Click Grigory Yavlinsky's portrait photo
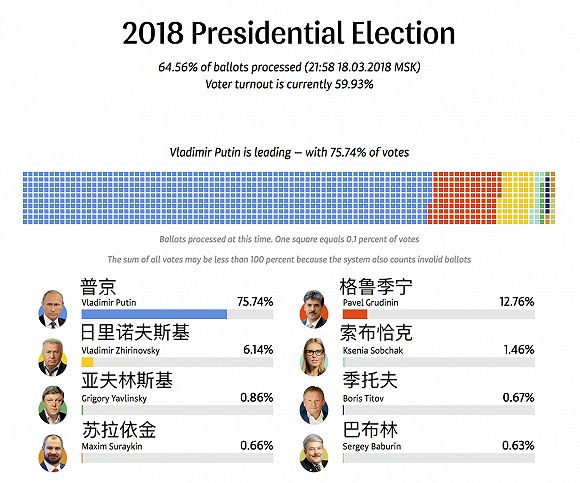 click(53, 405)
